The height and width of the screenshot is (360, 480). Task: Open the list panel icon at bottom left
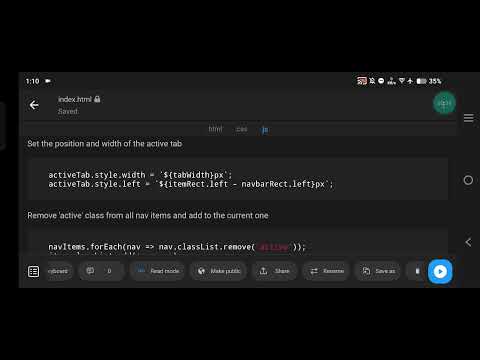coord(33,271)
